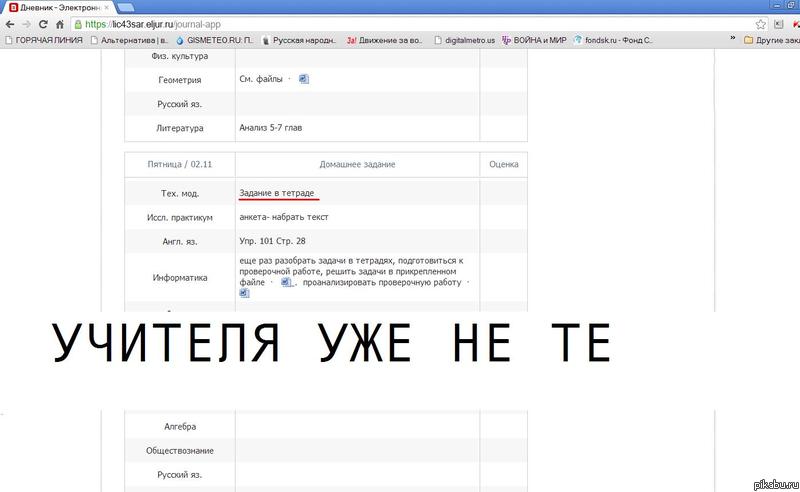Click the browser Forward arrow
800x492 pixels.
[26, 24]
